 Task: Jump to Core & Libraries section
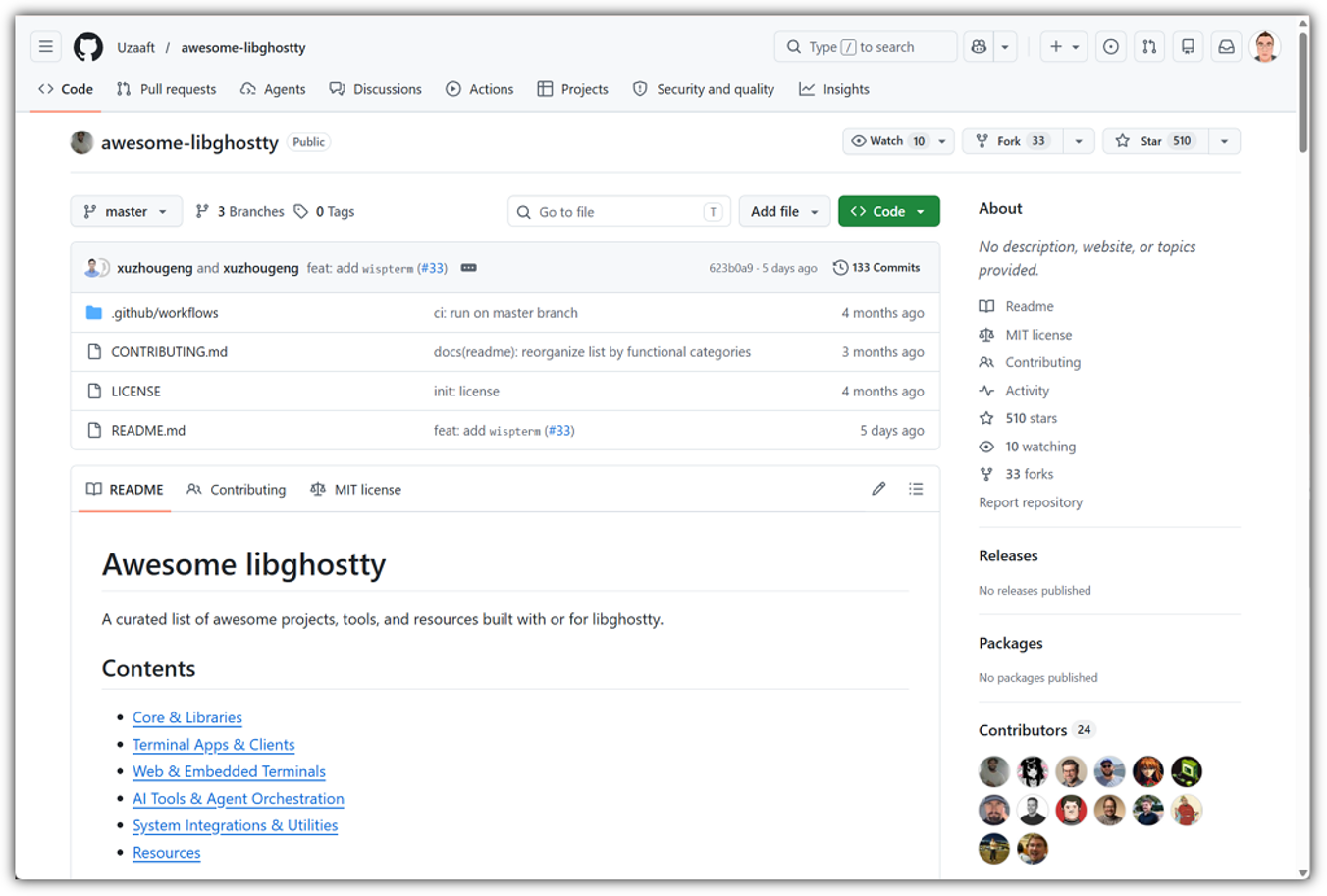click(x=187, y=718)
